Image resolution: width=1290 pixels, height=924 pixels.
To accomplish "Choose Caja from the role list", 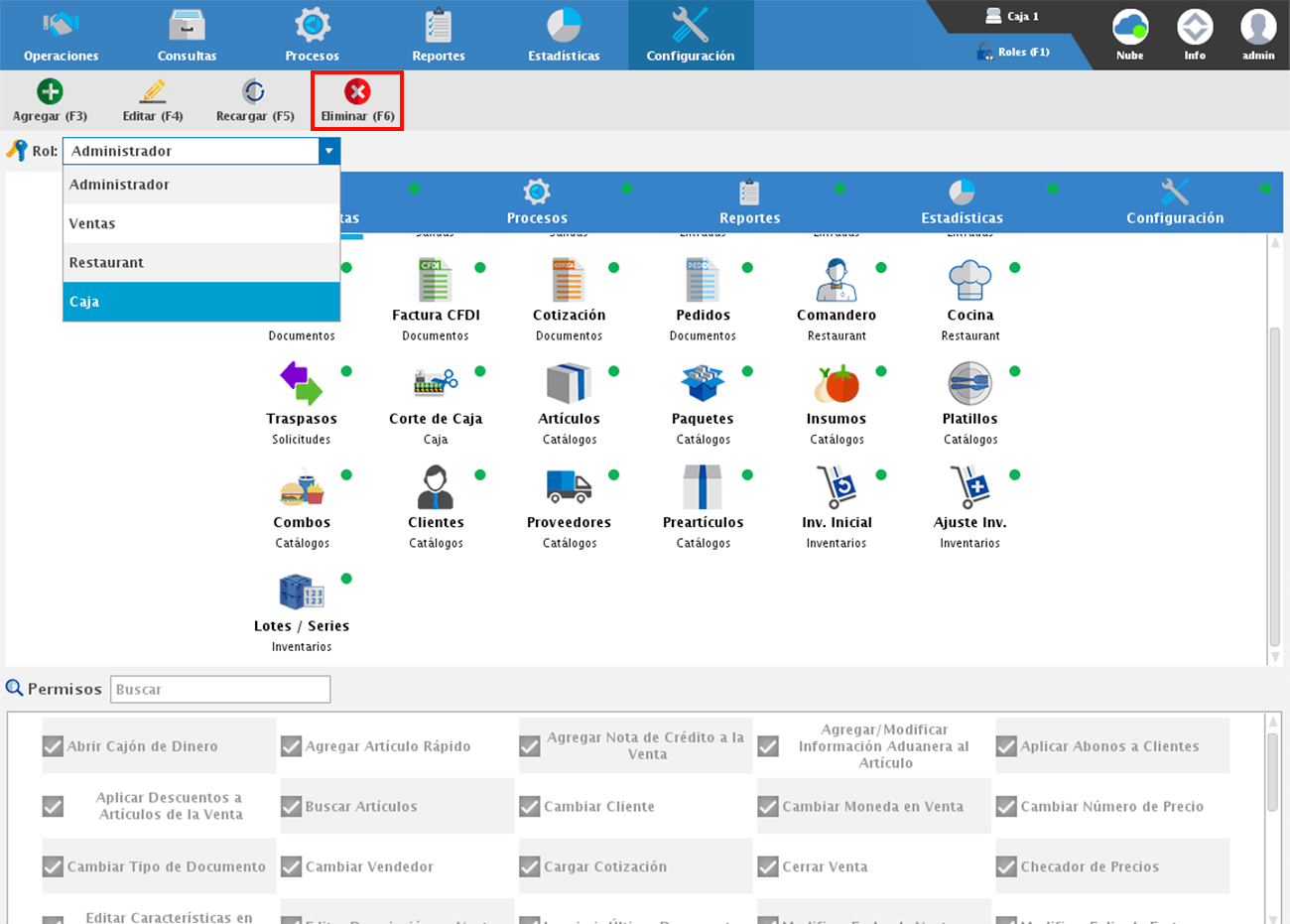I will click(201, 302).
